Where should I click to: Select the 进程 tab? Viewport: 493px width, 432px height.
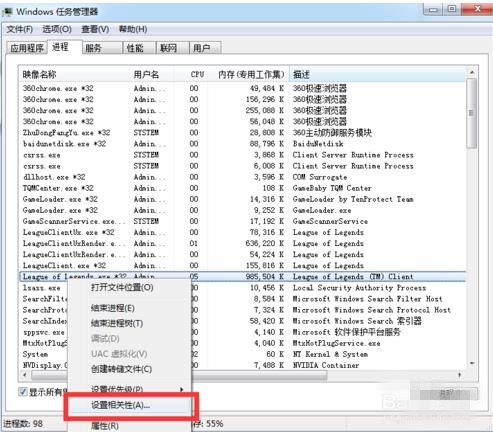pos(64,47)
